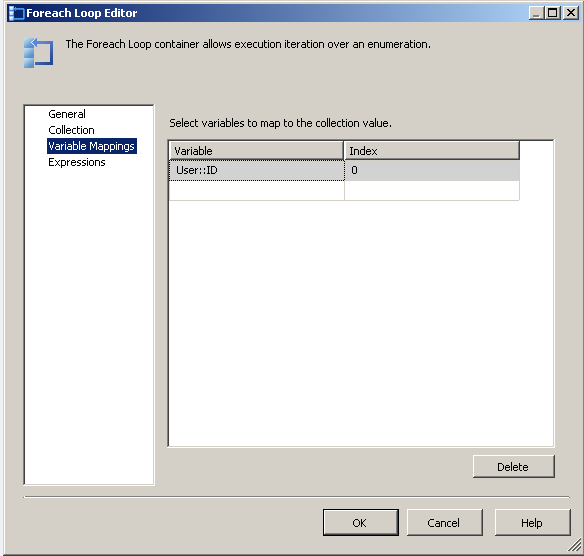Select the Foreach Loop Editor title text
The image size is (584, 556).
pos(82,13)
